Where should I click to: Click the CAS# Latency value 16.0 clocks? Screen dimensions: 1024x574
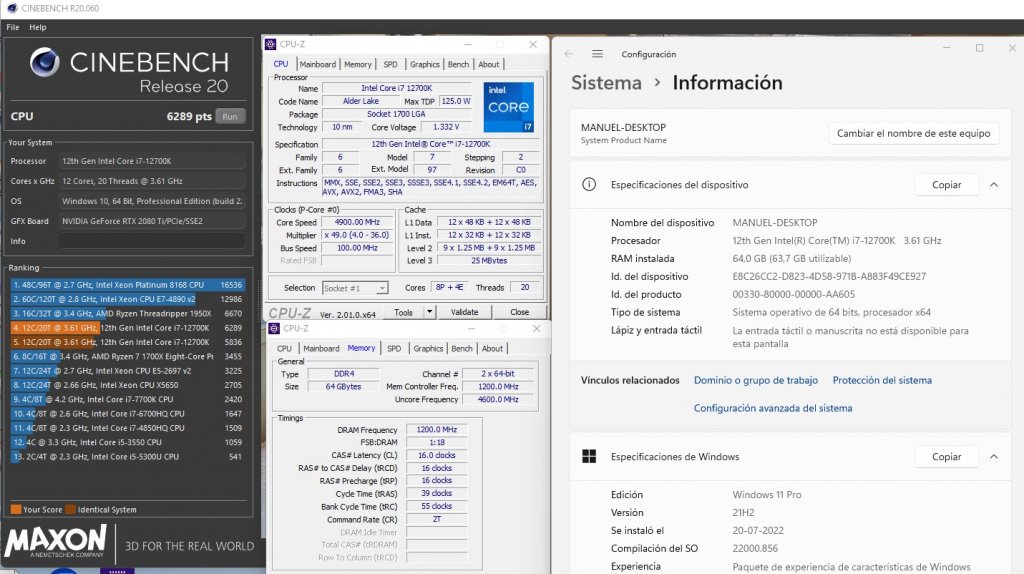pos(437,455)
